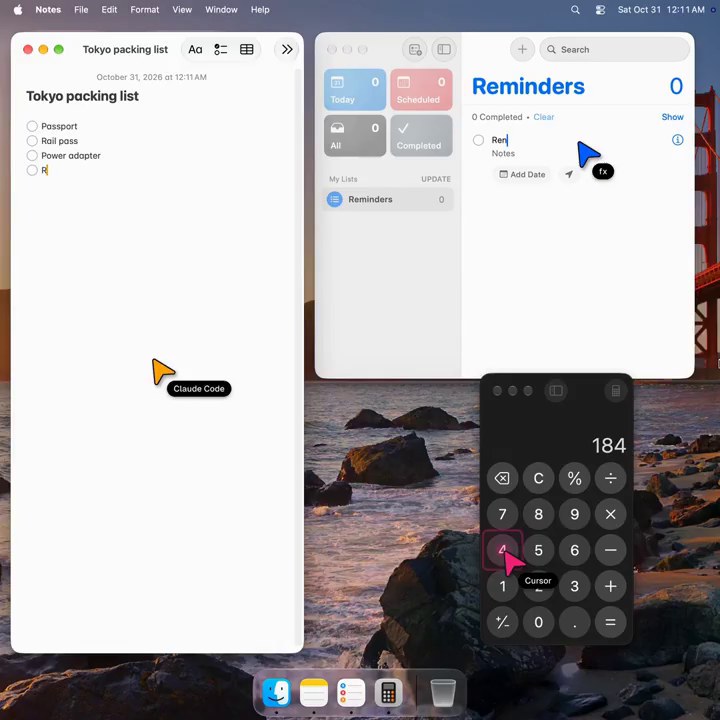
Task: Click the multiply key in Calculator
Action: click(x=610, y=514)
